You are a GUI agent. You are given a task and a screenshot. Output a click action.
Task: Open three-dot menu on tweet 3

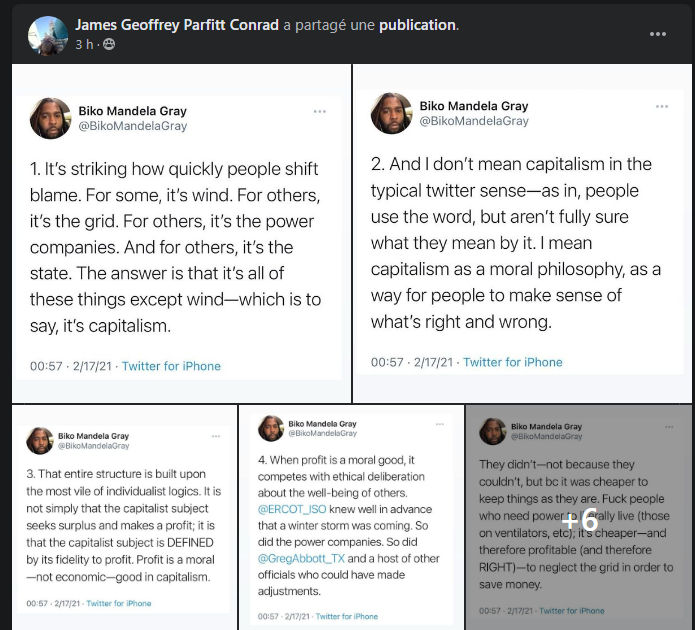[x=215, y=437]
